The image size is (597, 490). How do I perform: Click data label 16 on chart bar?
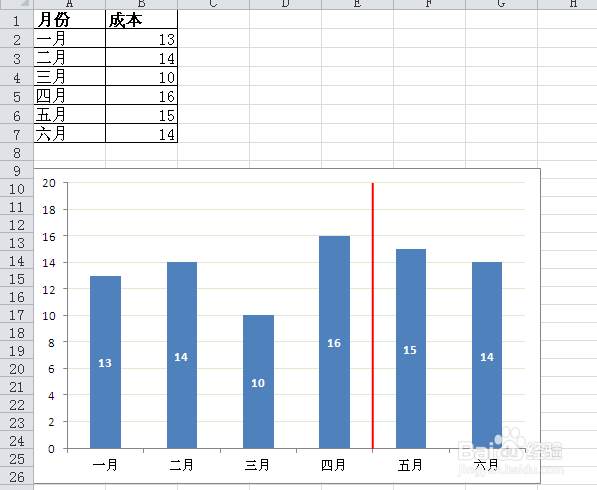coord(334,343)
